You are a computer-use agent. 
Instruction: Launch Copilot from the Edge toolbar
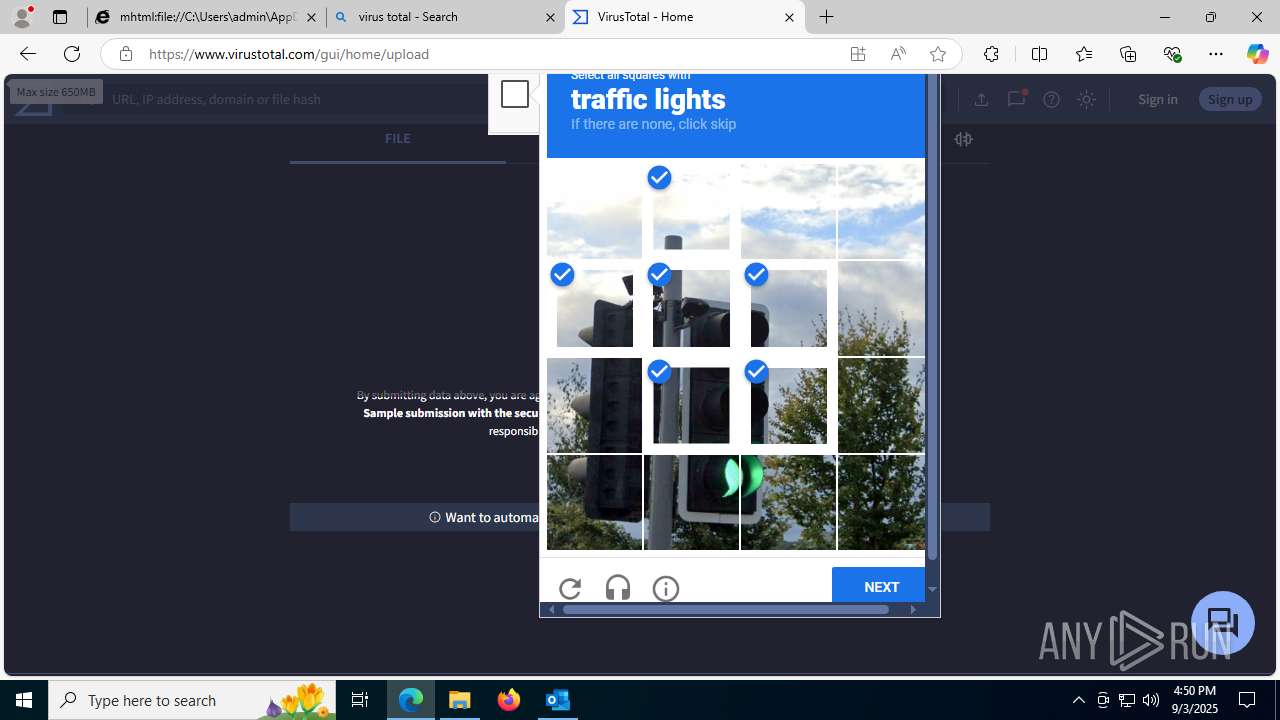point(1257,54)
